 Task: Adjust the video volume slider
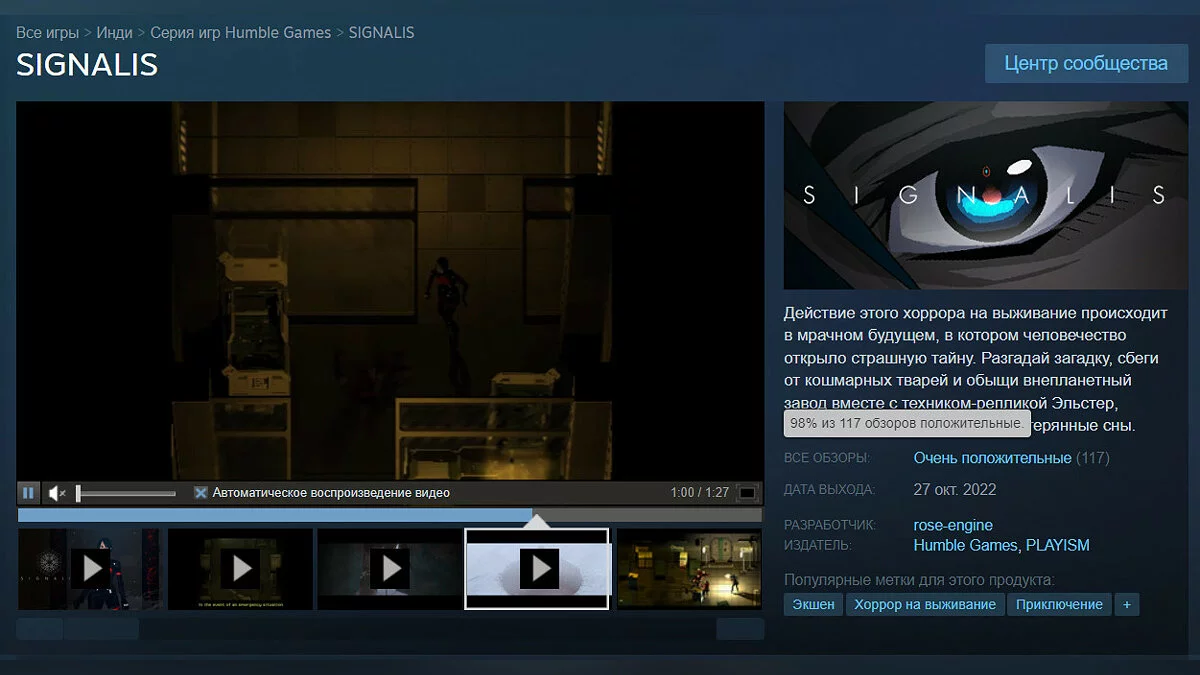126,493
